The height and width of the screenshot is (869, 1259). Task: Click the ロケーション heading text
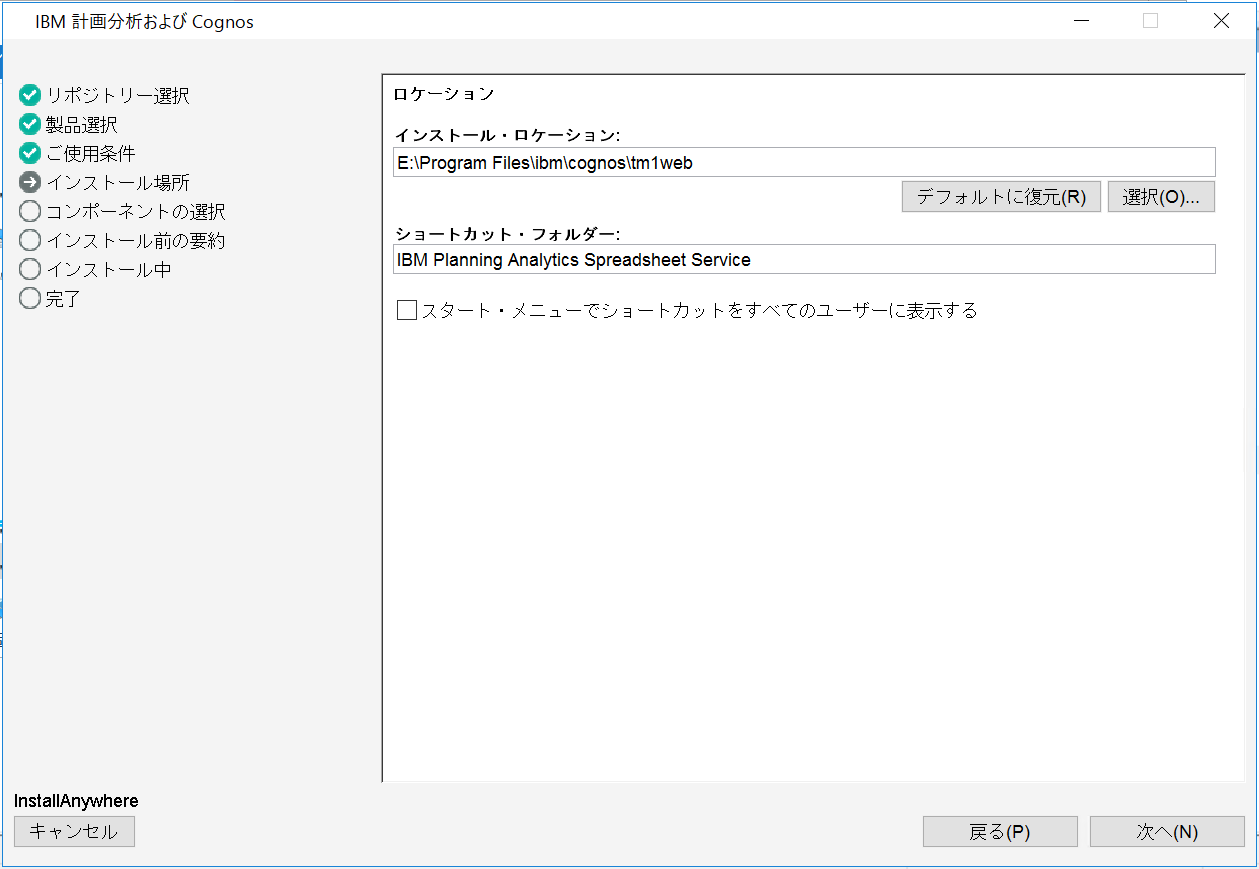pos(444,94)
